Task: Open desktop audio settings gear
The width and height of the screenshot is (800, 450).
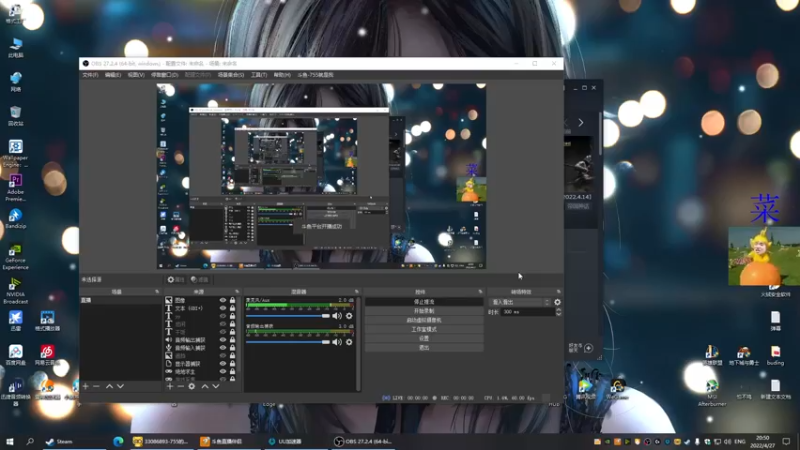Action: tap(349, 342)
